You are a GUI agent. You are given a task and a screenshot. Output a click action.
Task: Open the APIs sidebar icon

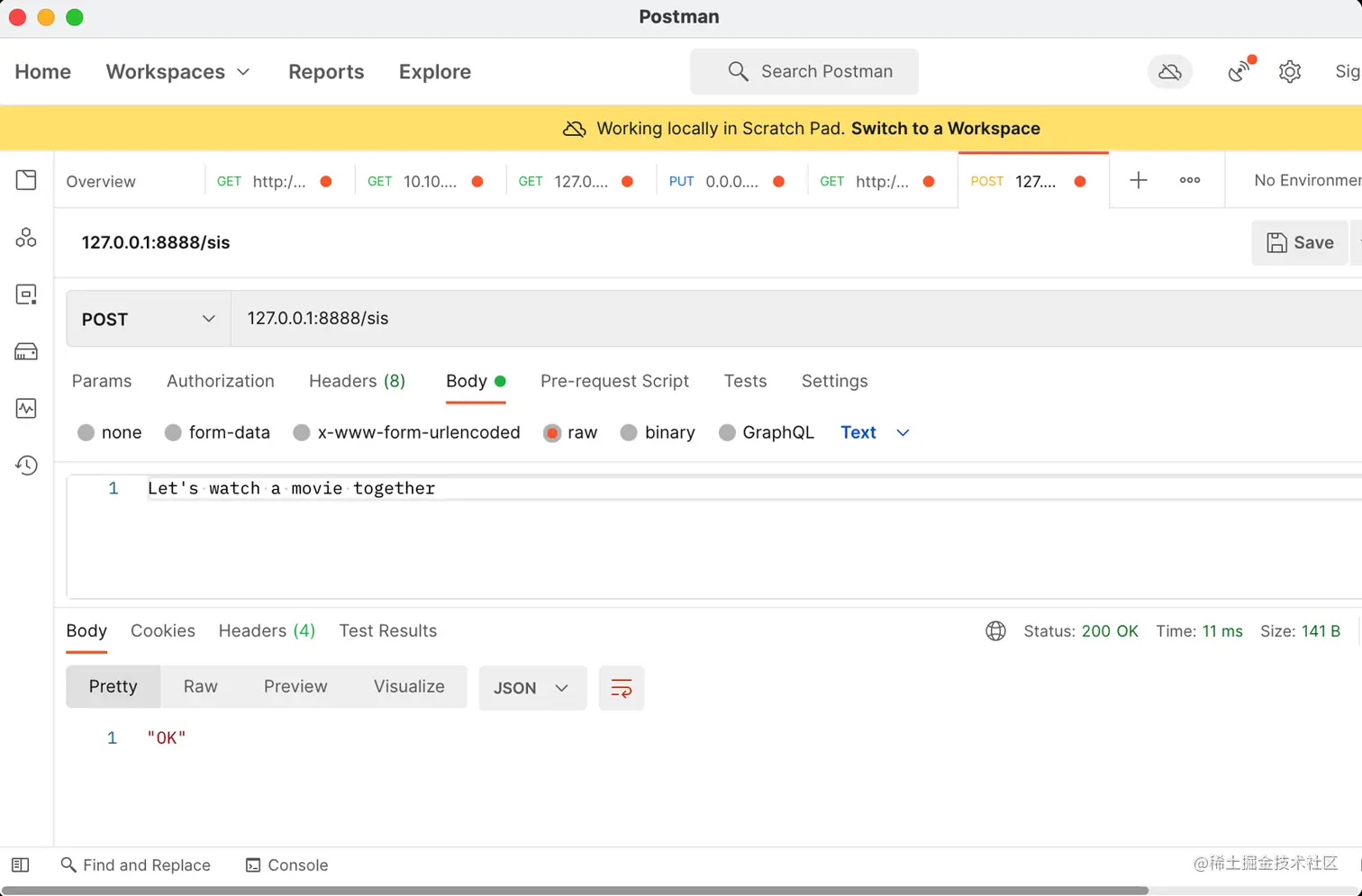pos(26,238)
